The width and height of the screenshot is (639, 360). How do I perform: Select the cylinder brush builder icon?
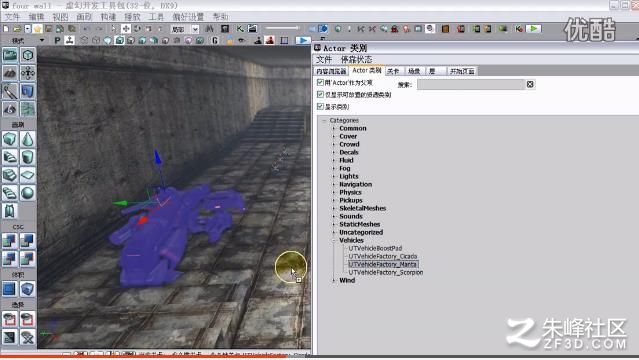pyautogui.click(x=27, y=157)
